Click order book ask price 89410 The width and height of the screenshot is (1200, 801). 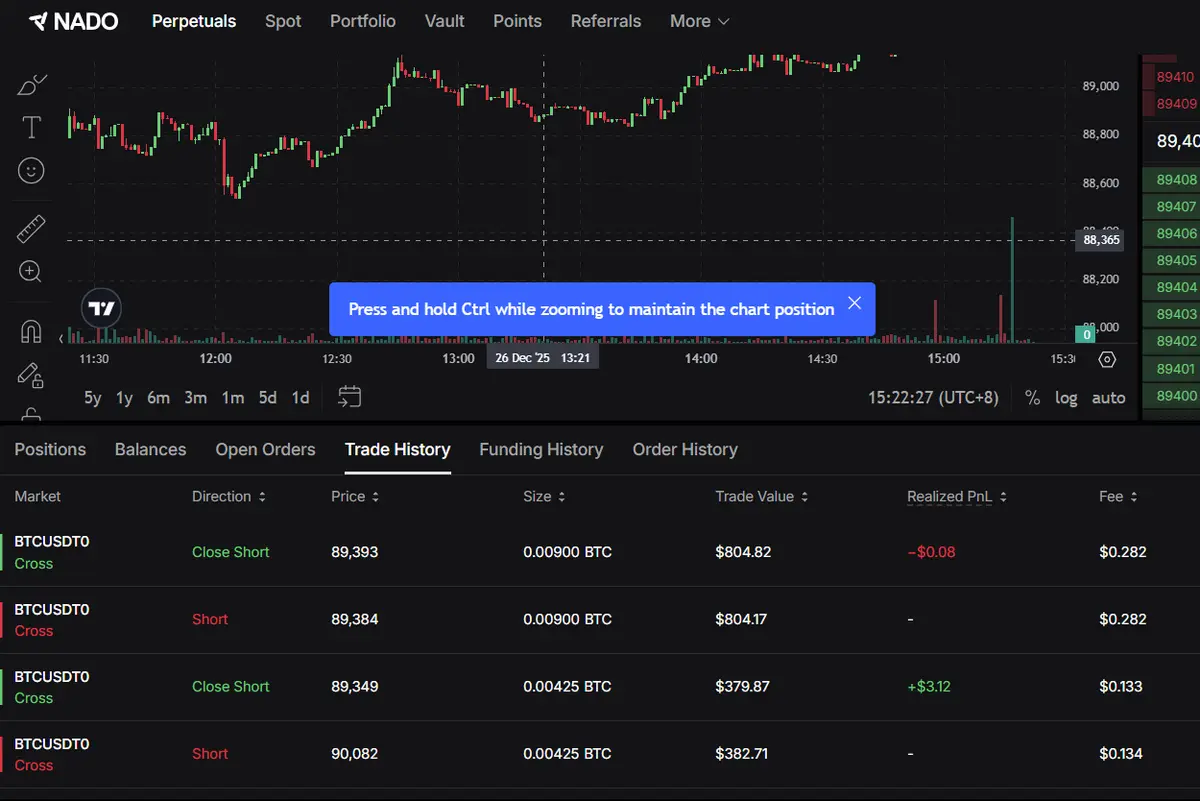tap(1176, 76)
